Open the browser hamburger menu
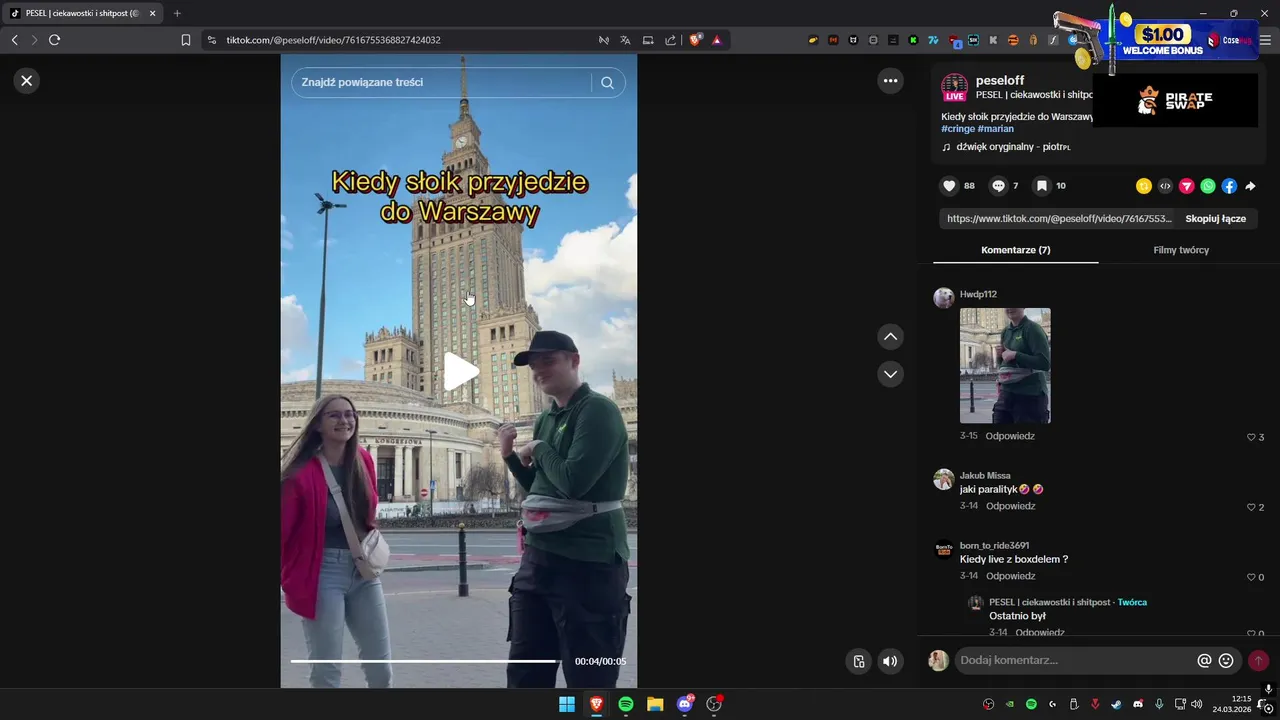1280x720 pixels. point(1265,40)
